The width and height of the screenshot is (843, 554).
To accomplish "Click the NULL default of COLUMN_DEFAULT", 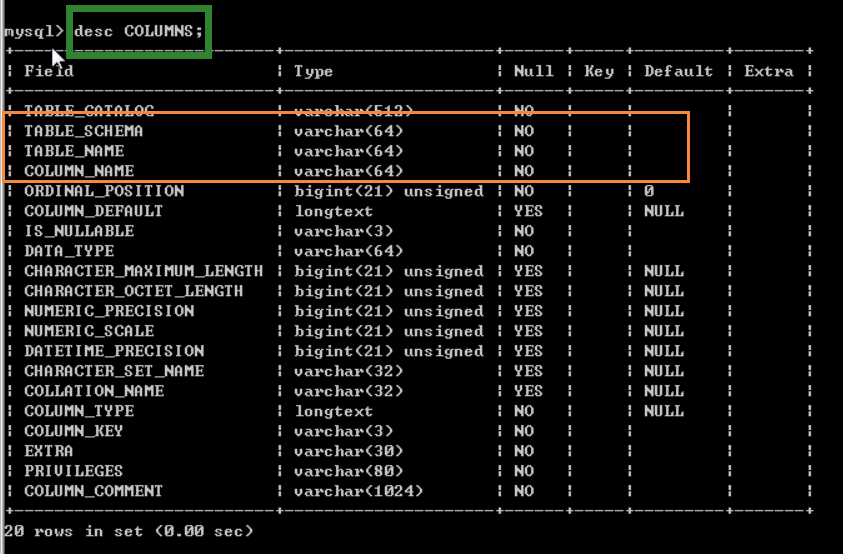I will 664,211.
